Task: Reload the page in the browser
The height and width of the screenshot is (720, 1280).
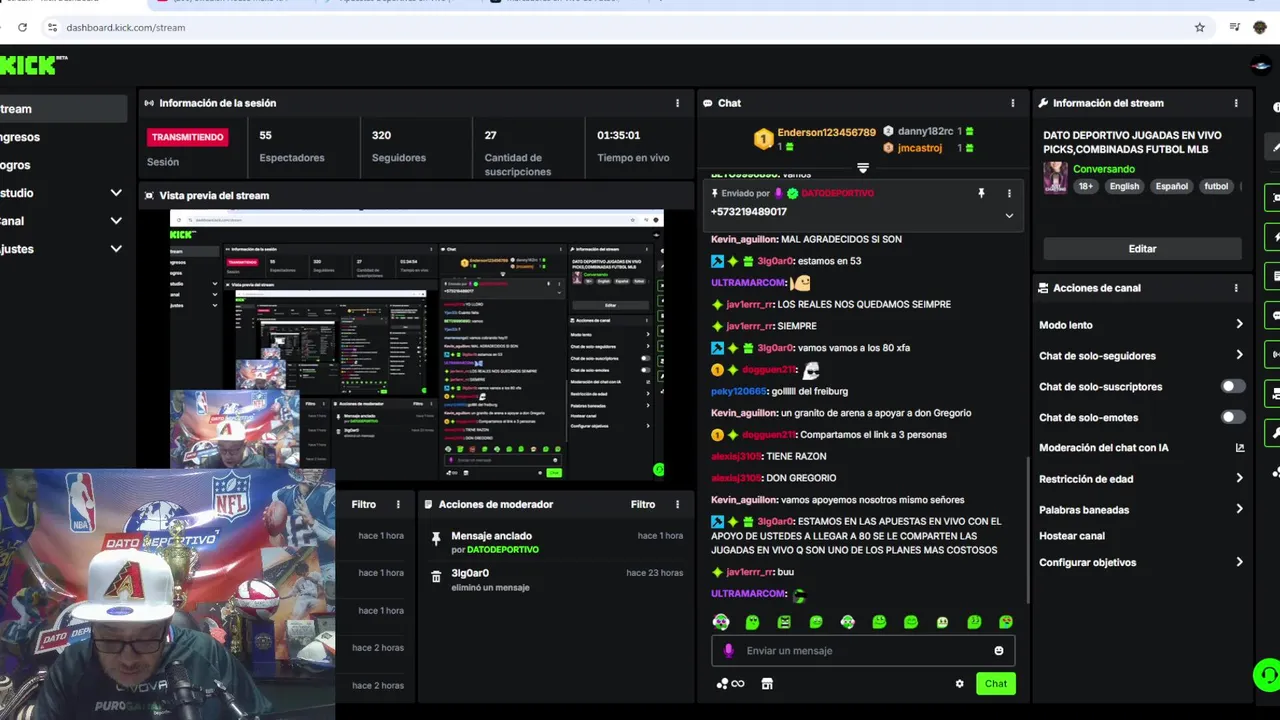Action: tap(22, 27)
